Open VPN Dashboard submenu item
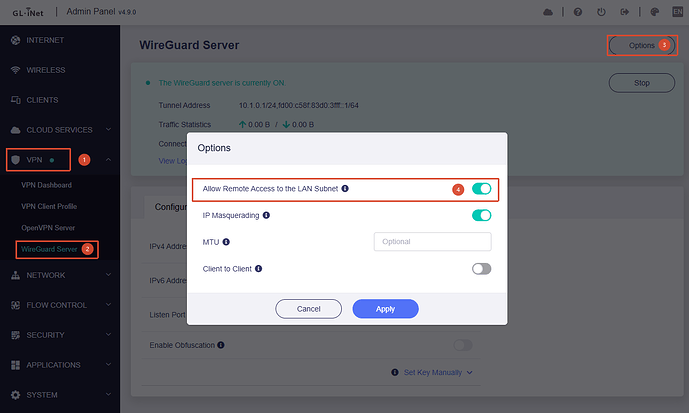689x413 pixels. click(47, 185)
